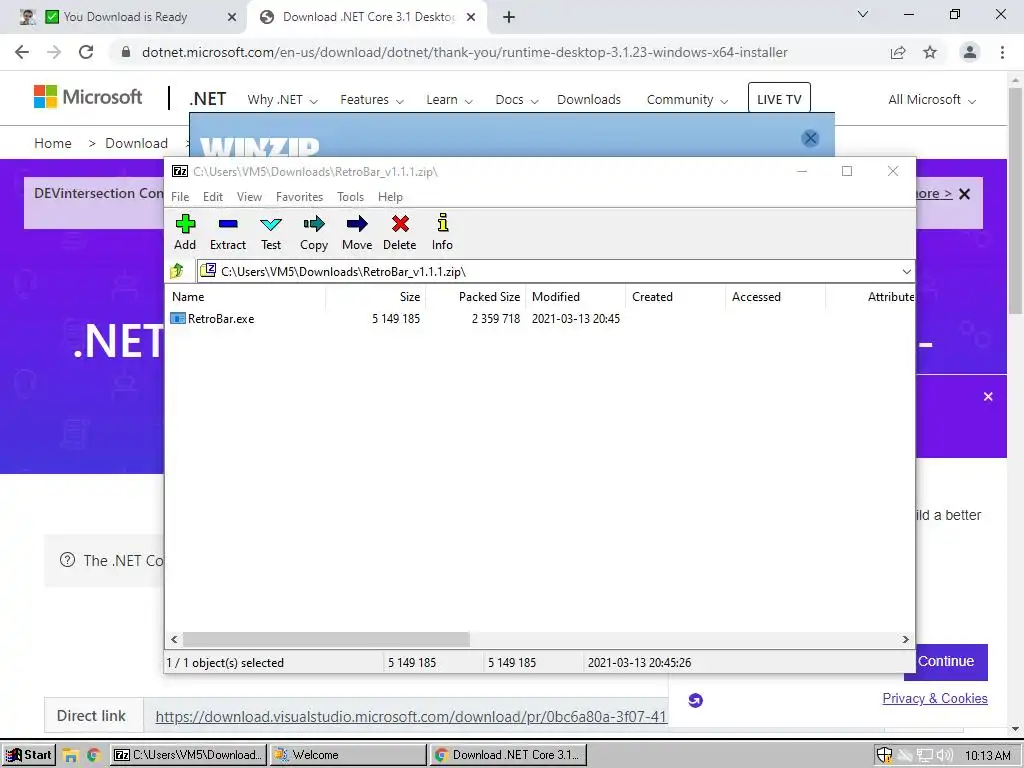Open the Favorites menu in 7-Zip
Image resolution: width=1024 pixels, height=768 pixels.
point(300,197)
